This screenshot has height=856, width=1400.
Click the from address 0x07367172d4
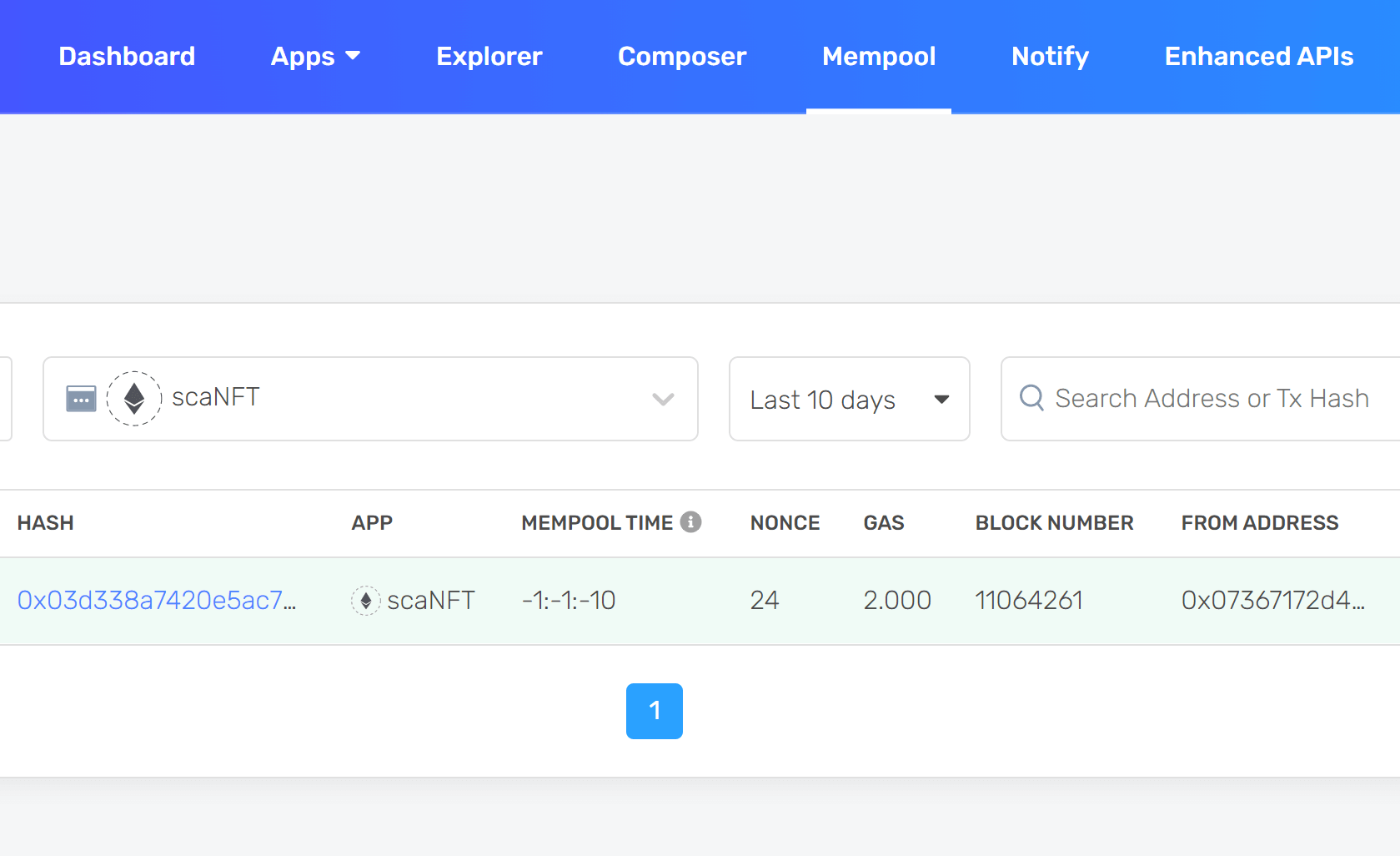[1272, 601]
